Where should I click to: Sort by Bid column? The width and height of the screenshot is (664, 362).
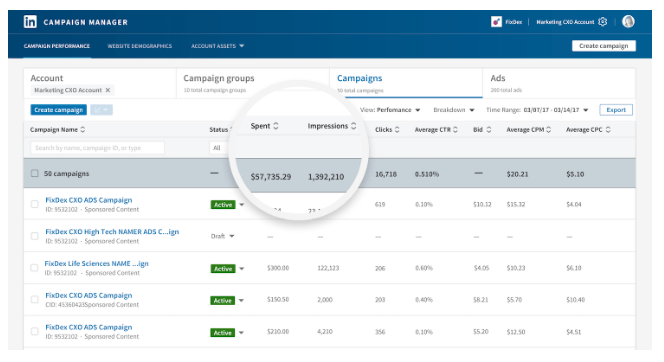(x=489, y=130)
